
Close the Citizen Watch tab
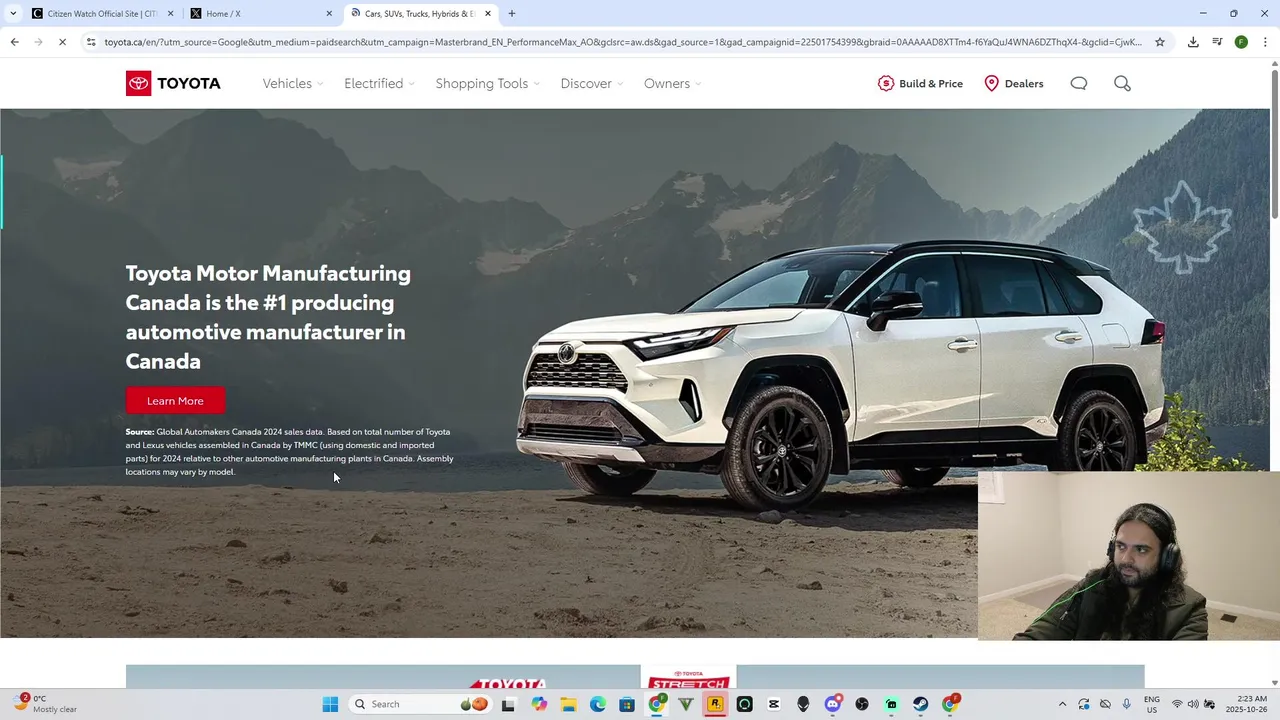(170, 13)
